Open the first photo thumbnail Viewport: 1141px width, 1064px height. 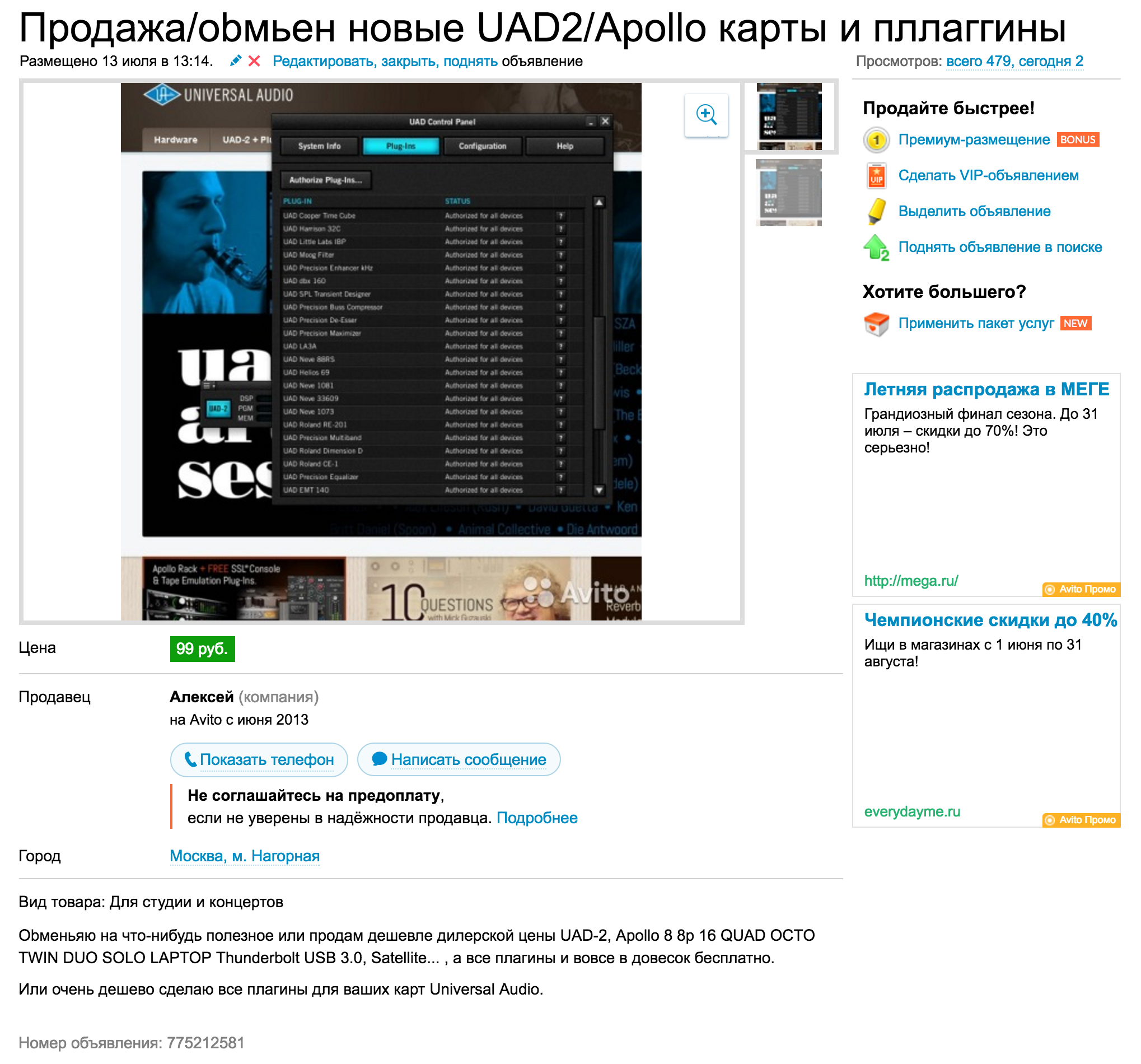coord(789,116)
